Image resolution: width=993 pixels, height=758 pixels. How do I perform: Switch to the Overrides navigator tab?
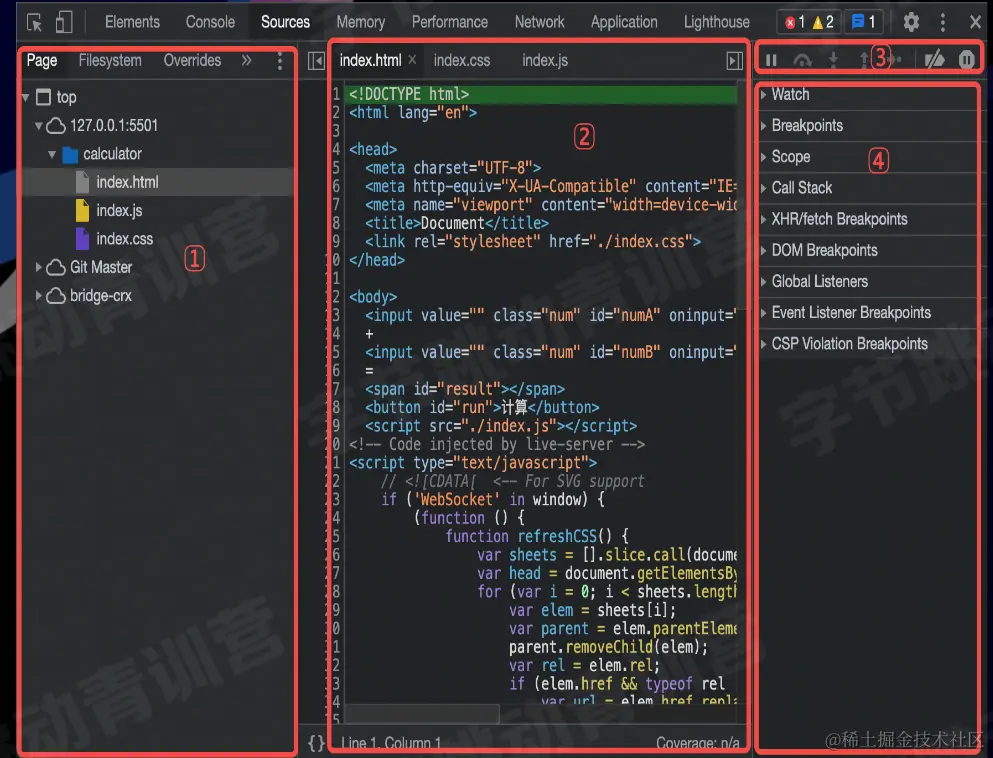pos(193,61)
